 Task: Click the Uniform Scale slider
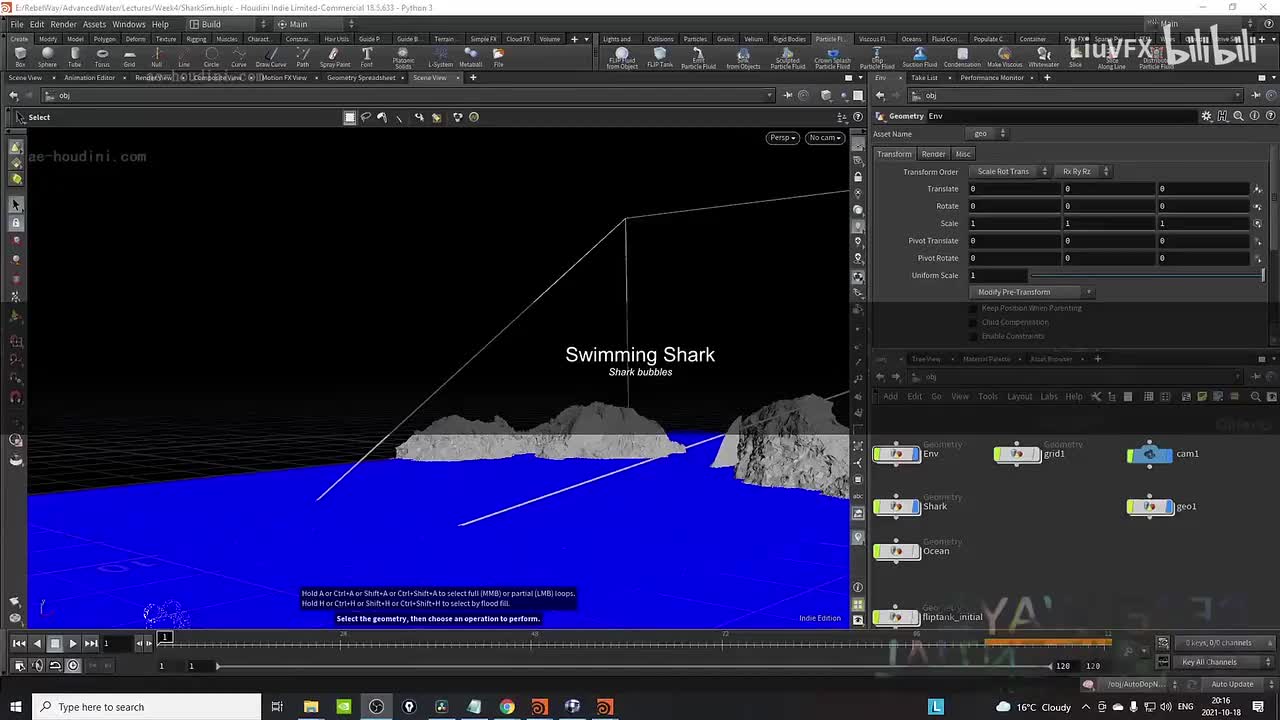tap(1146, 276)
